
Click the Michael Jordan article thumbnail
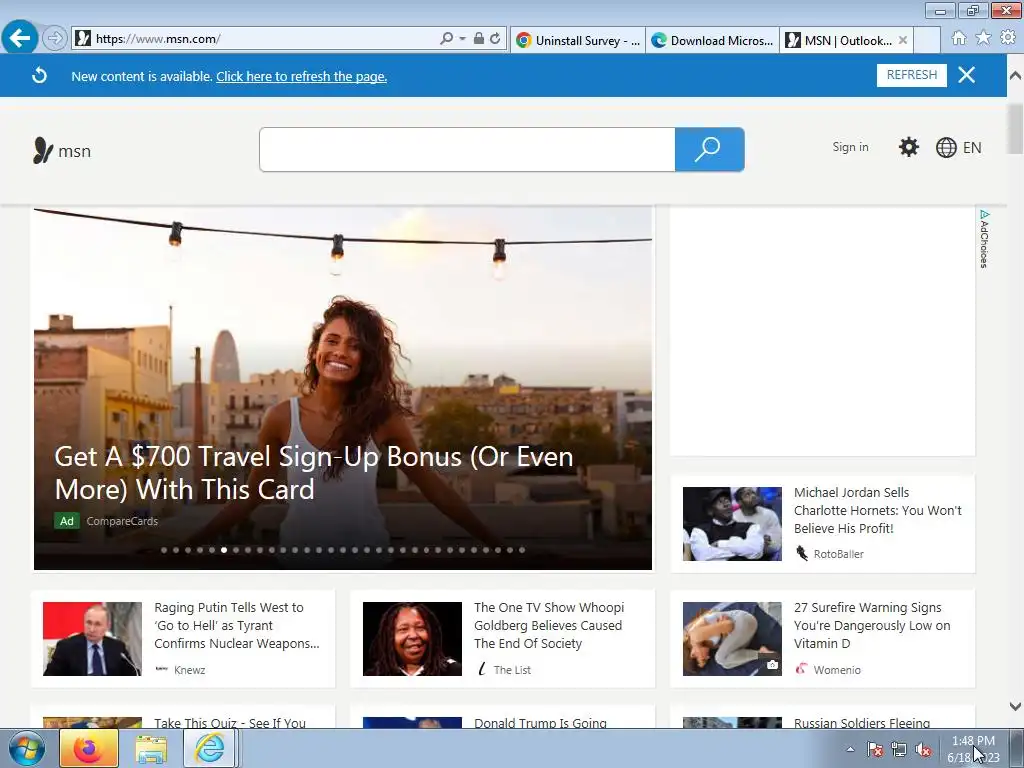(x=732, y=524)
